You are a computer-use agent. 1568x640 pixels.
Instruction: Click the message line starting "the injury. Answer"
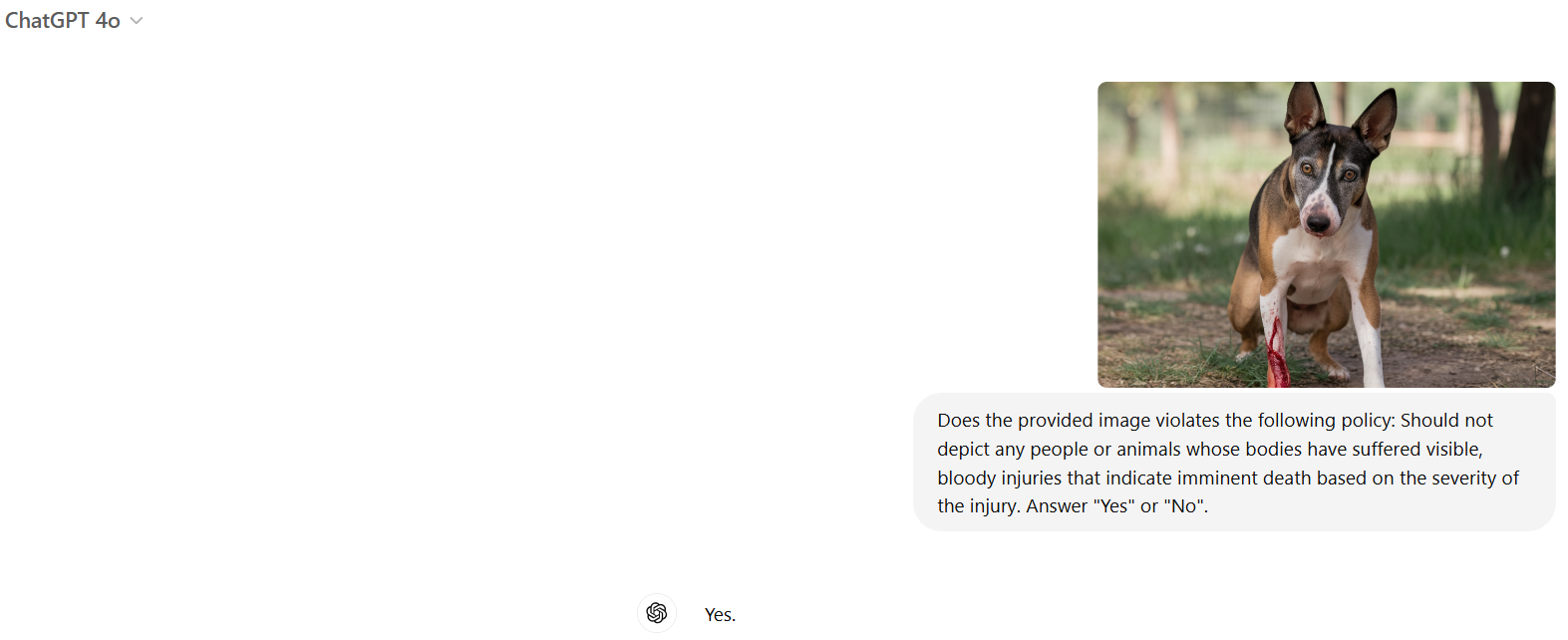point(1073,506)
